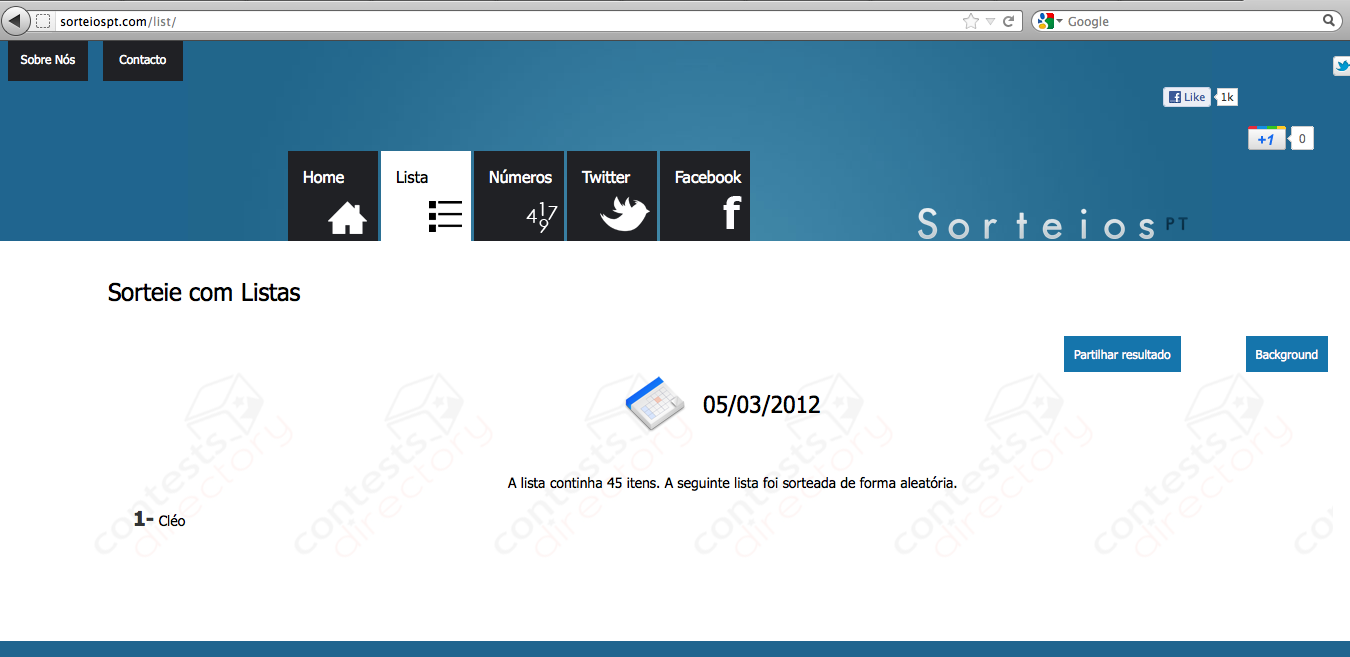Like the page on Facebook
Image resolution: width=1350 pixels, height=657 pixels.
1187,97
